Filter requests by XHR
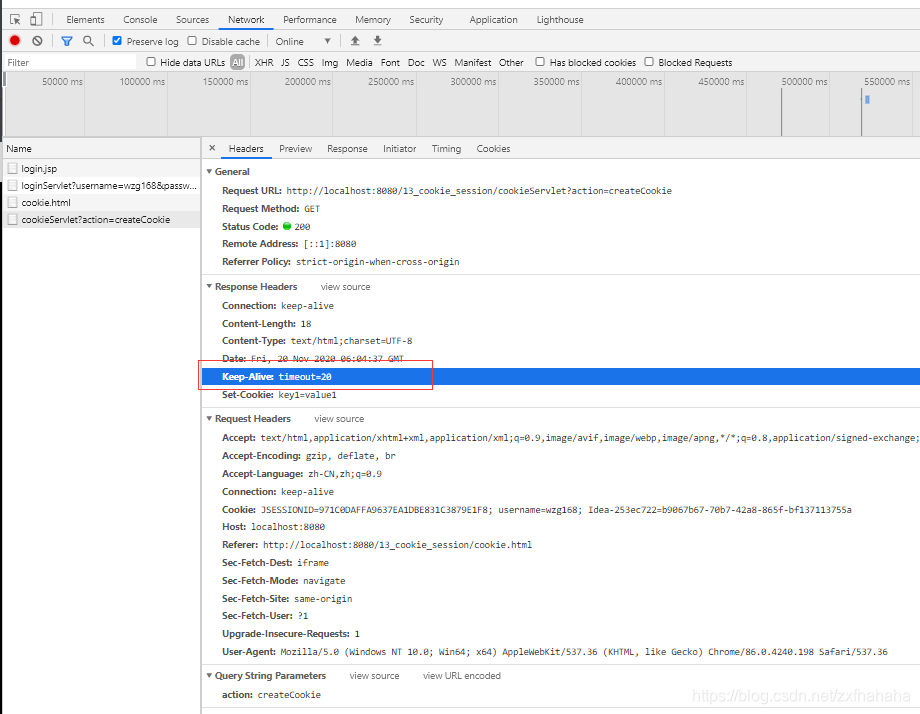Screen dimensions: 920x714 (264, 62)
